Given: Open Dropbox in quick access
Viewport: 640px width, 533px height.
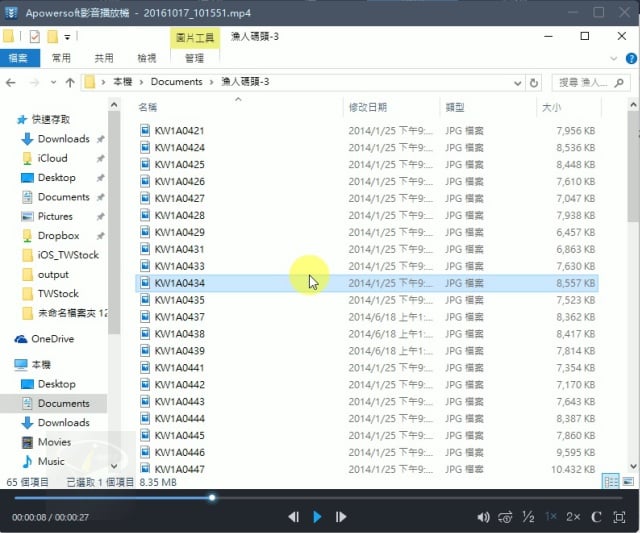Looking at the screenshot, I should (x=58, y=235).
